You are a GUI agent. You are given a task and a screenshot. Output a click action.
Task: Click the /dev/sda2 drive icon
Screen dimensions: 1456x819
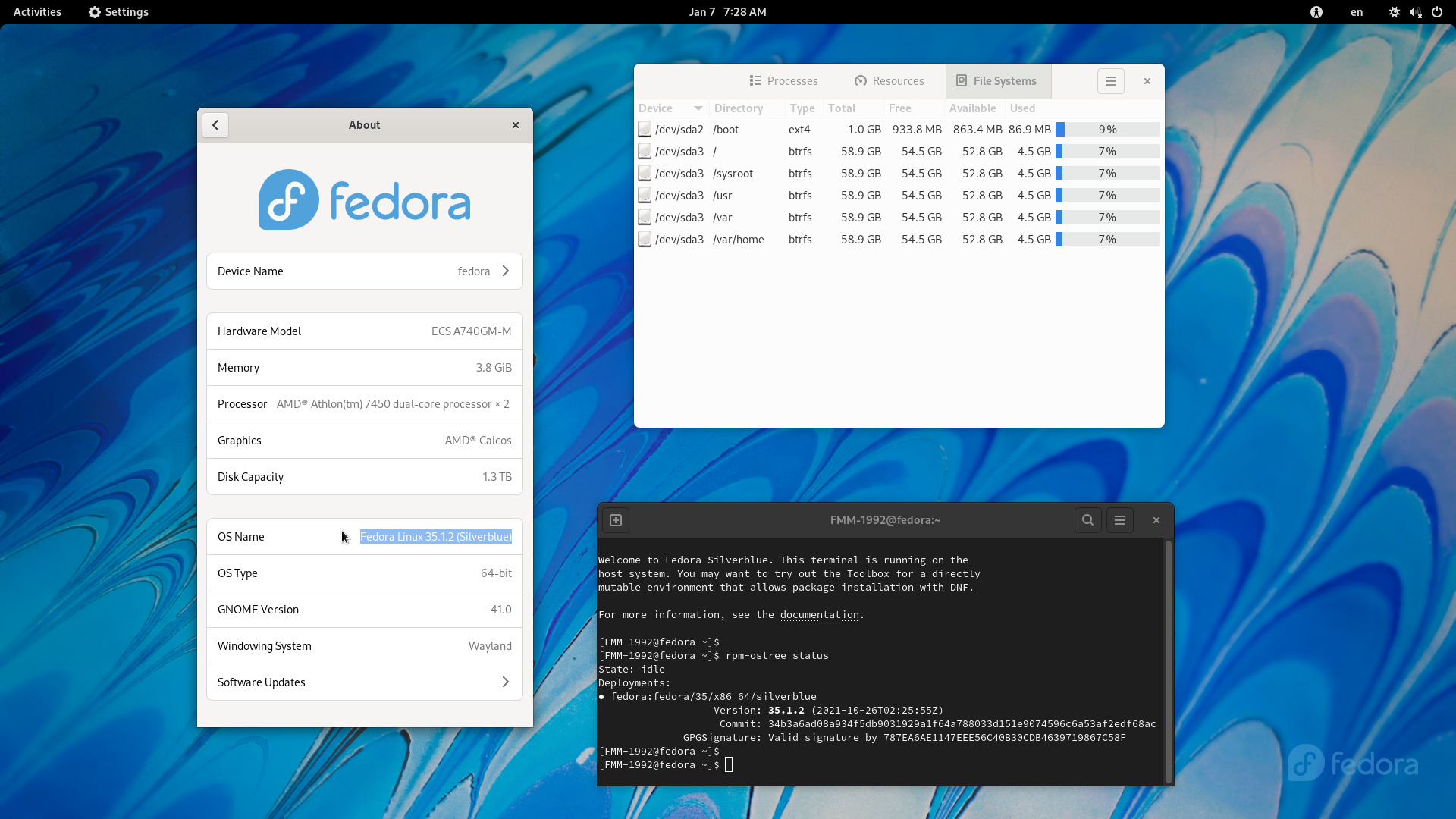[x=645, y=130]
